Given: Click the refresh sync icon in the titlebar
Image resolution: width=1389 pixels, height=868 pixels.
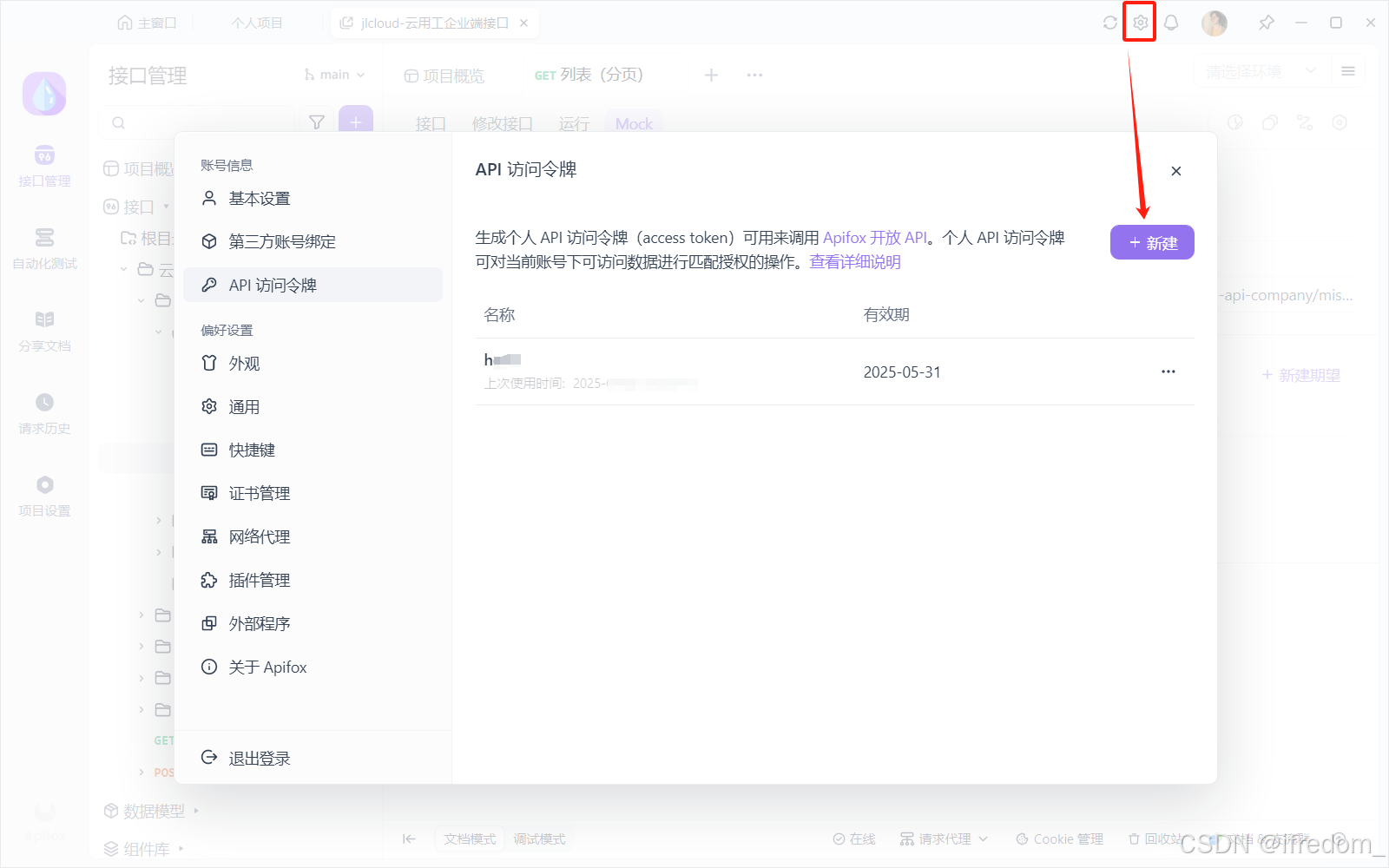Looking at the screenshot, I should [x=1109, y=23].
